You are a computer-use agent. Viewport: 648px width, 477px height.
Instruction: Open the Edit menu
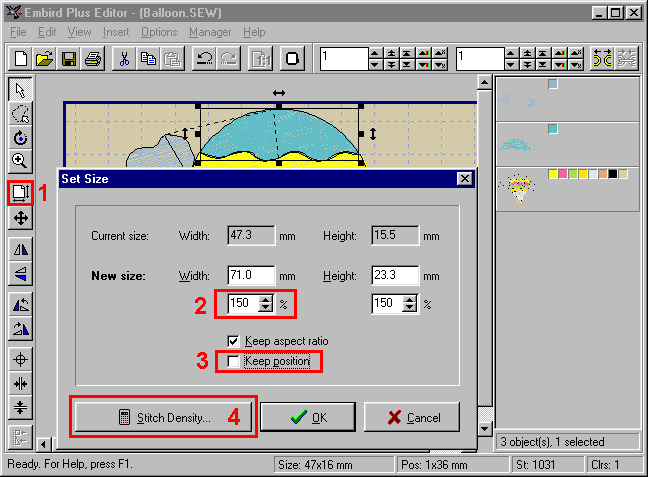[47, 32]
